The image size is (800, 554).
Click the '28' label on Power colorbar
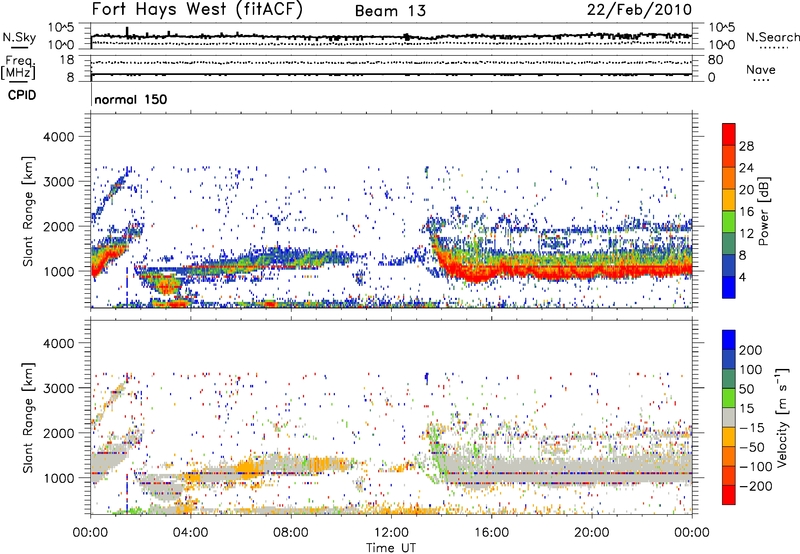tap(746, 146)
